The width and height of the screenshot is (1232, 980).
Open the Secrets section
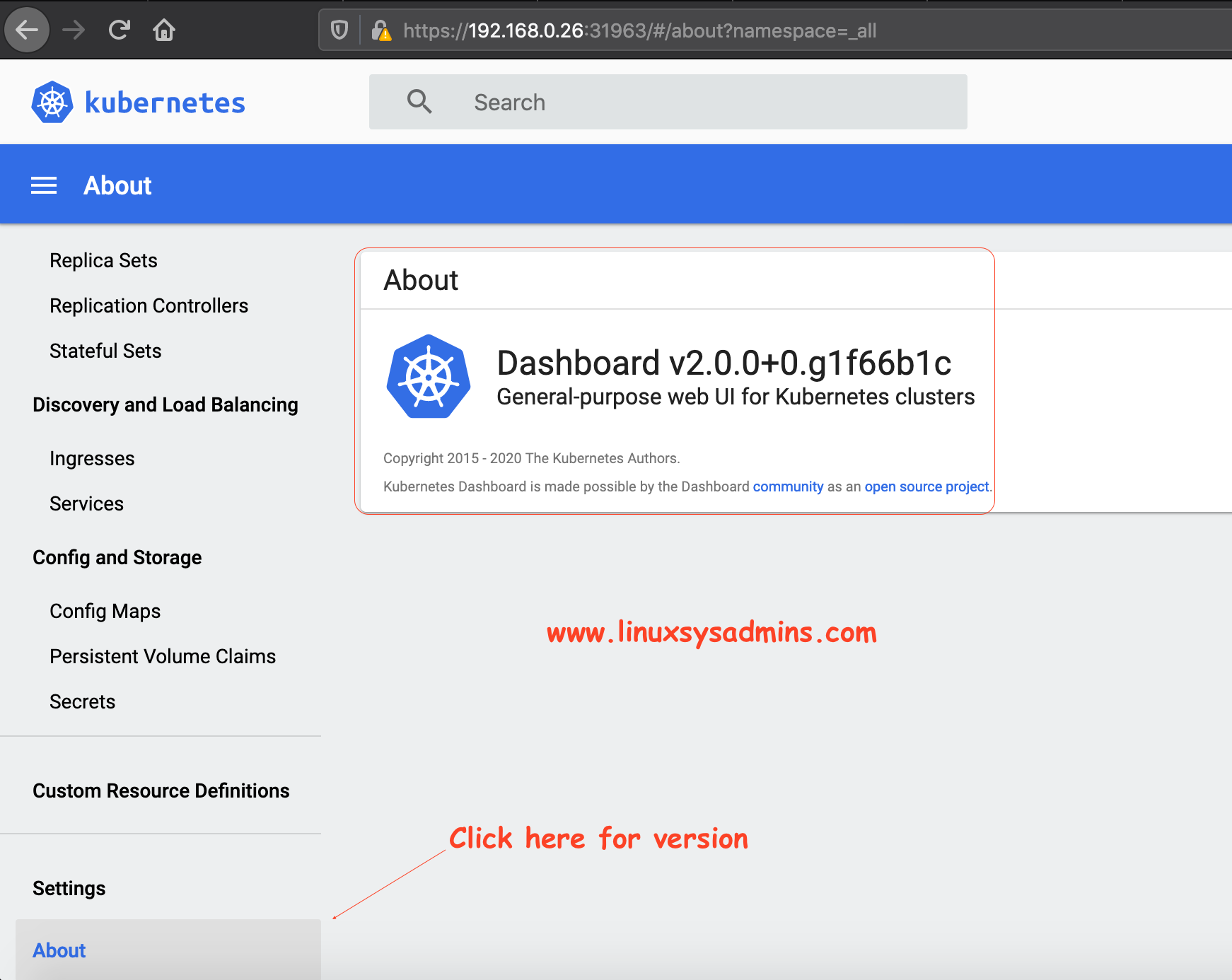[x=82, y=701]
